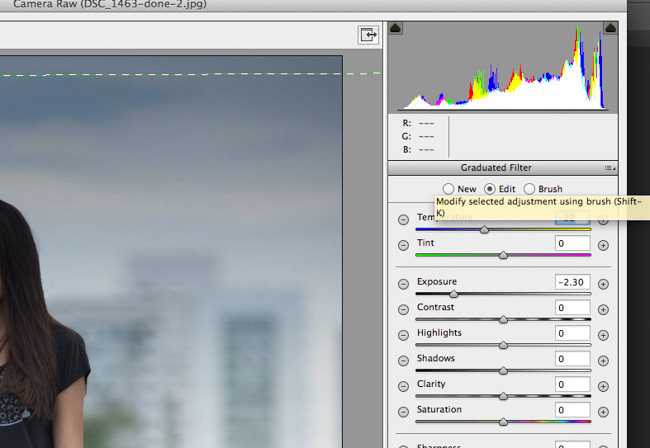Click the Exposure label
This screenshot has height=448, width=650.
point(437,281)
